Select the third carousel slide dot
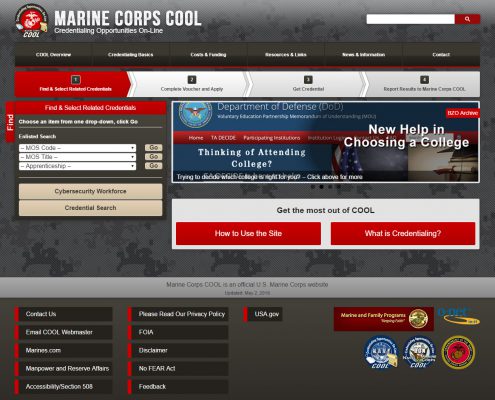Image resolution: width=495 pixels, height=400 pixels. click(x=330, y=187)
